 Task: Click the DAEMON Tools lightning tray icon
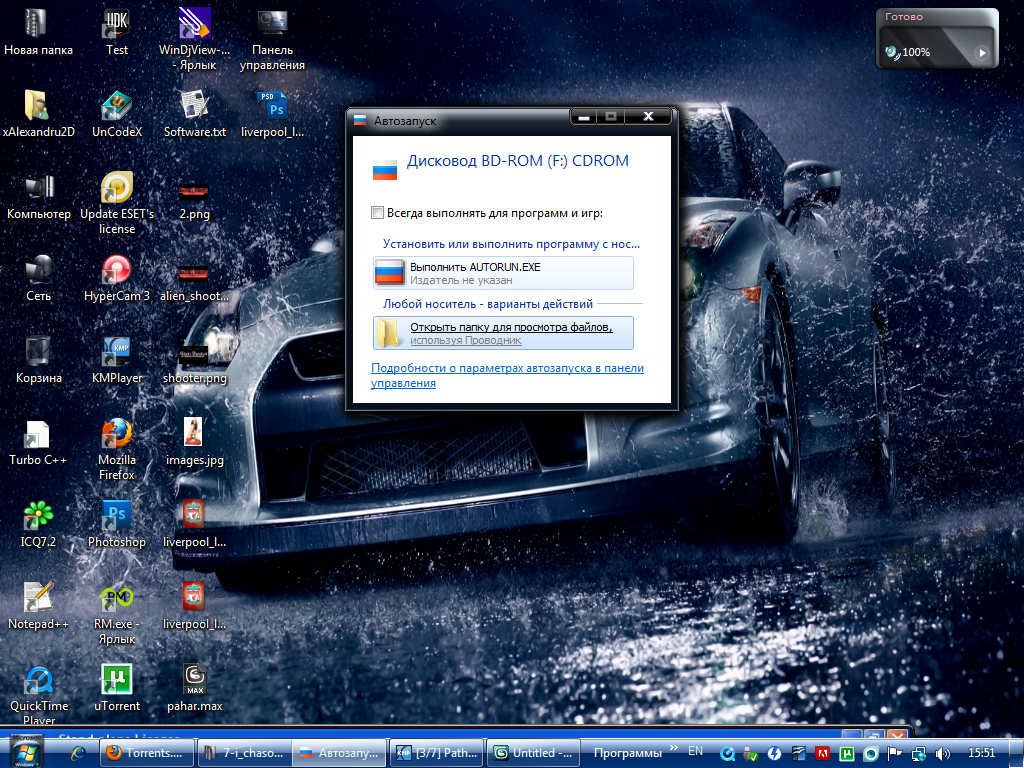(x=775, y=754)
